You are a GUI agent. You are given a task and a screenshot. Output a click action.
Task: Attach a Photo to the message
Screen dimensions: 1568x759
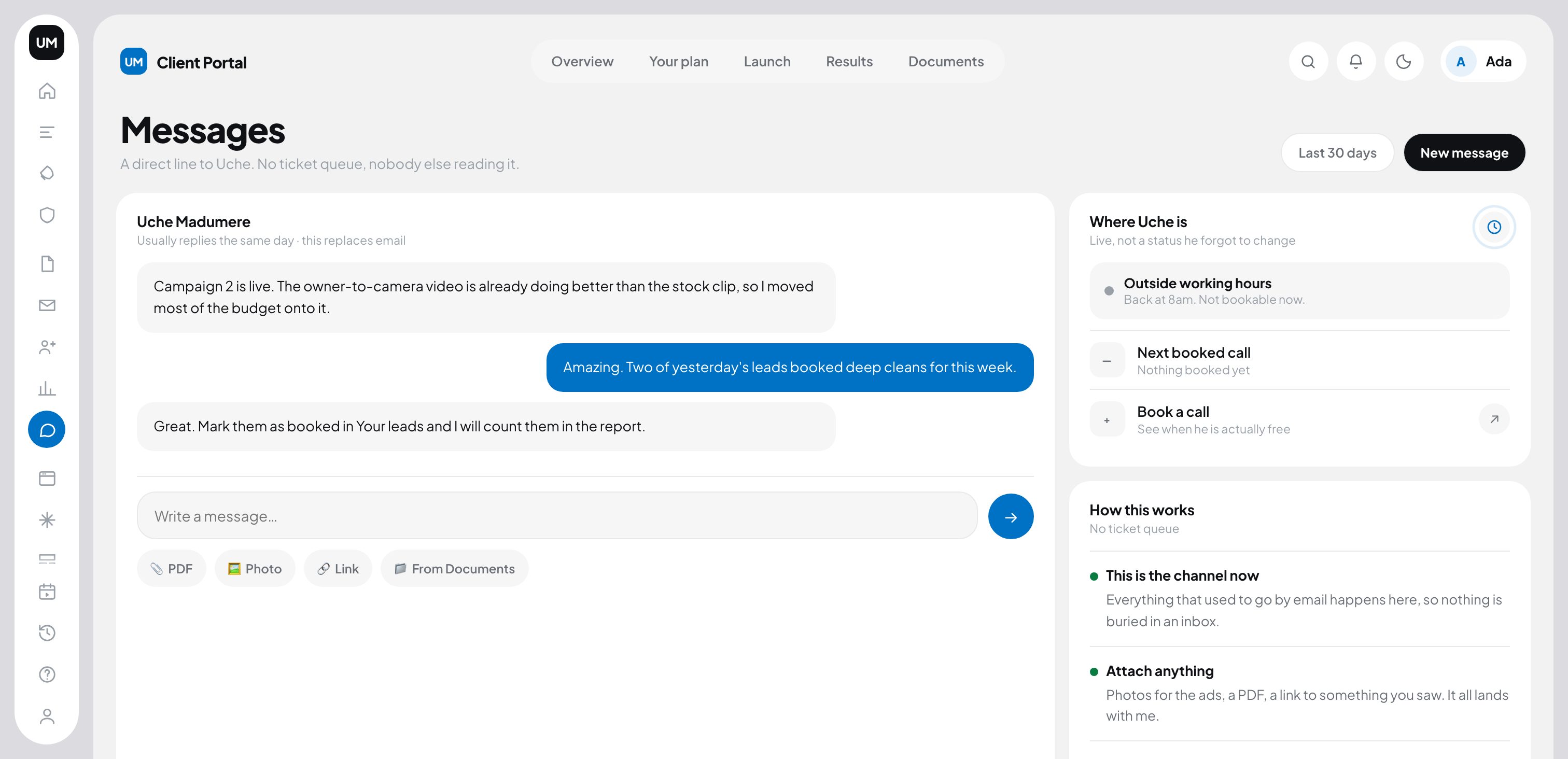[x=255, y=569]
